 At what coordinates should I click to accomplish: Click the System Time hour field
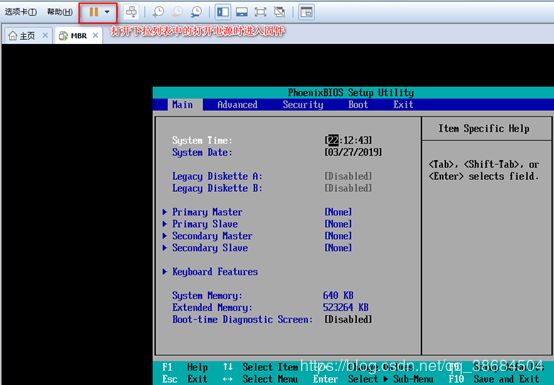(x=333, y=140)
